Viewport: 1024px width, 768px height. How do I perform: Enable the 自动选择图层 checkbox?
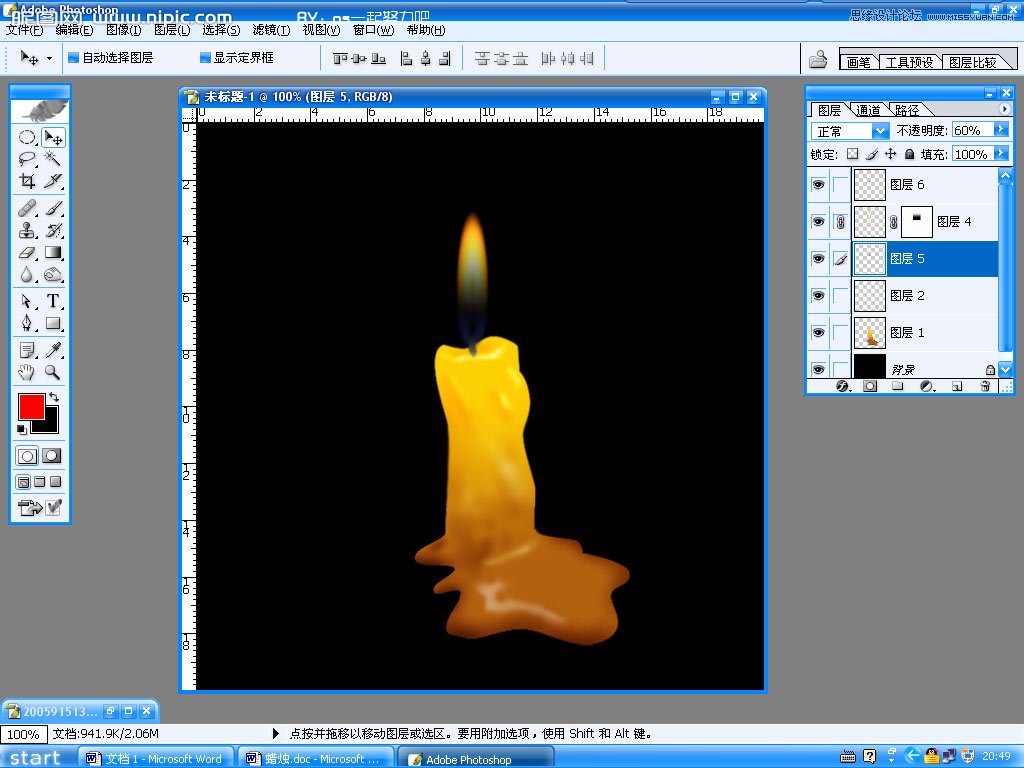pyautogui.click(x=73, y=58)
